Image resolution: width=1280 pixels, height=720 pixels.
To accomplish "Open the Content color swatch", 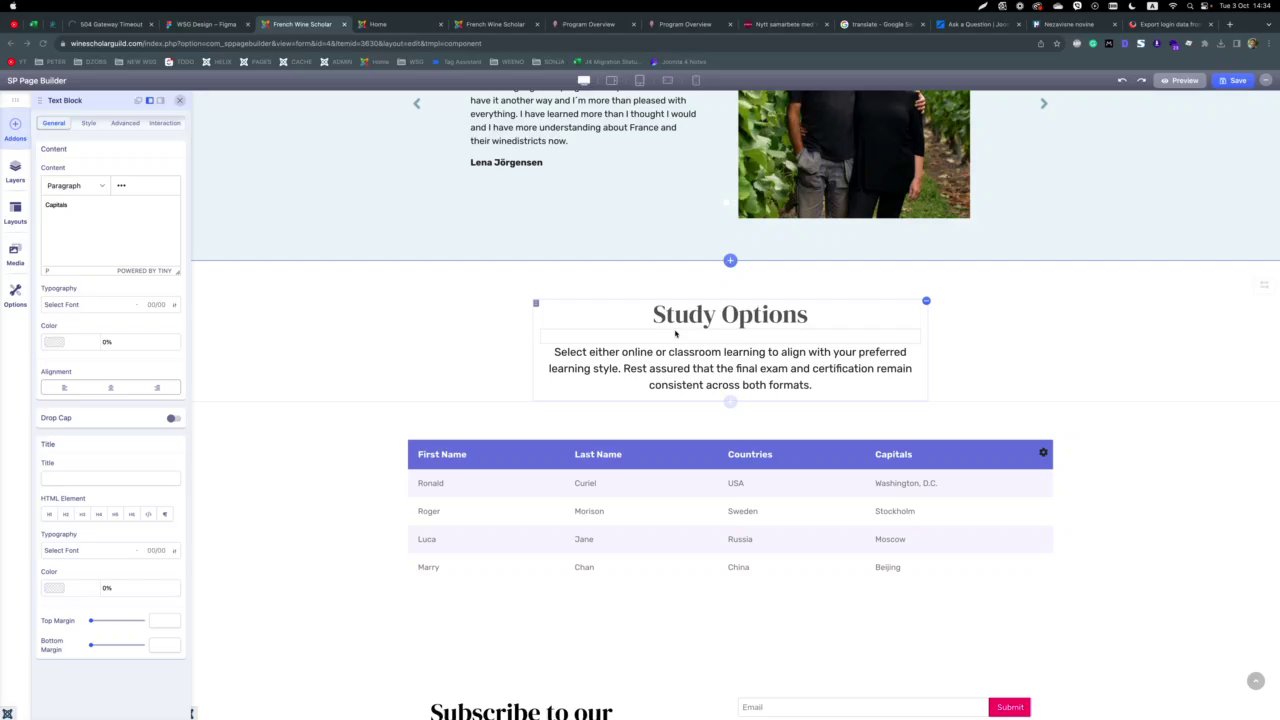I will pyautogui.click(x=54, y=342).
